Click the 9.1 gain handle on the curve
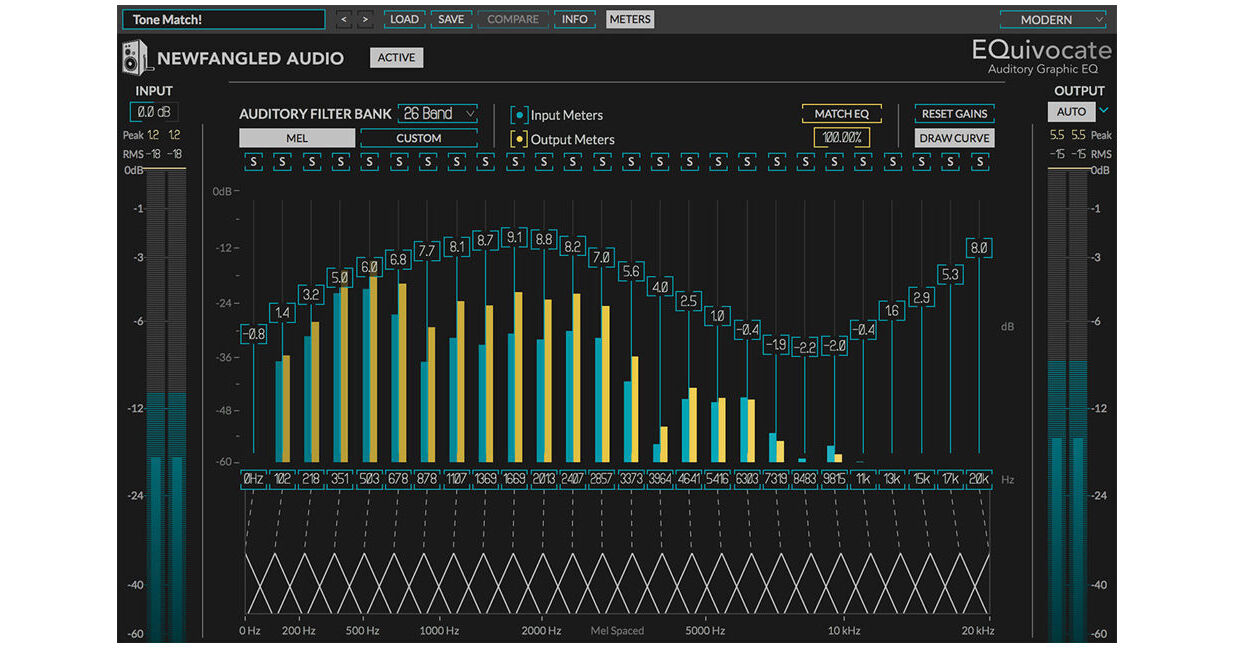Viewport: 1234px width, 648px height. point(515,237)
